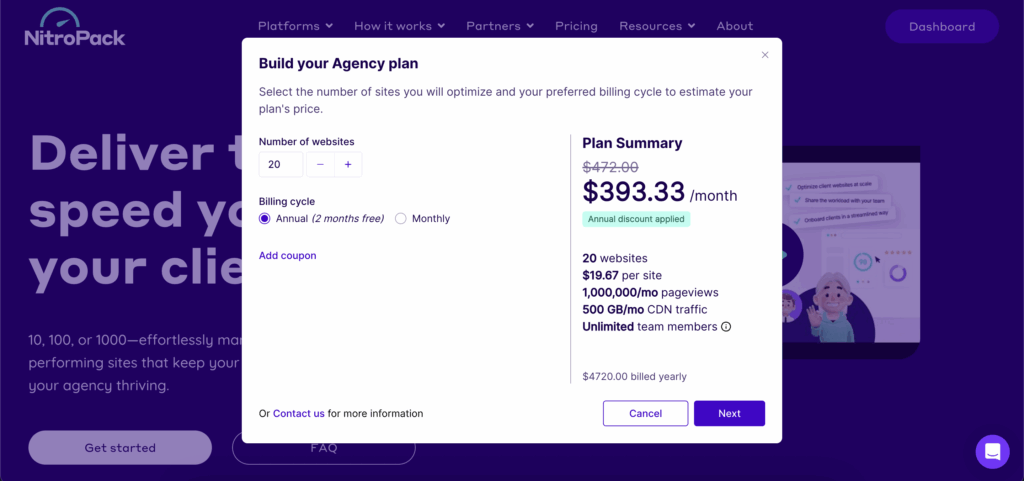The height and width of the screenshot is (481, 1024).
Task: Click the info icon beside team members
Action: coord(726,327)
